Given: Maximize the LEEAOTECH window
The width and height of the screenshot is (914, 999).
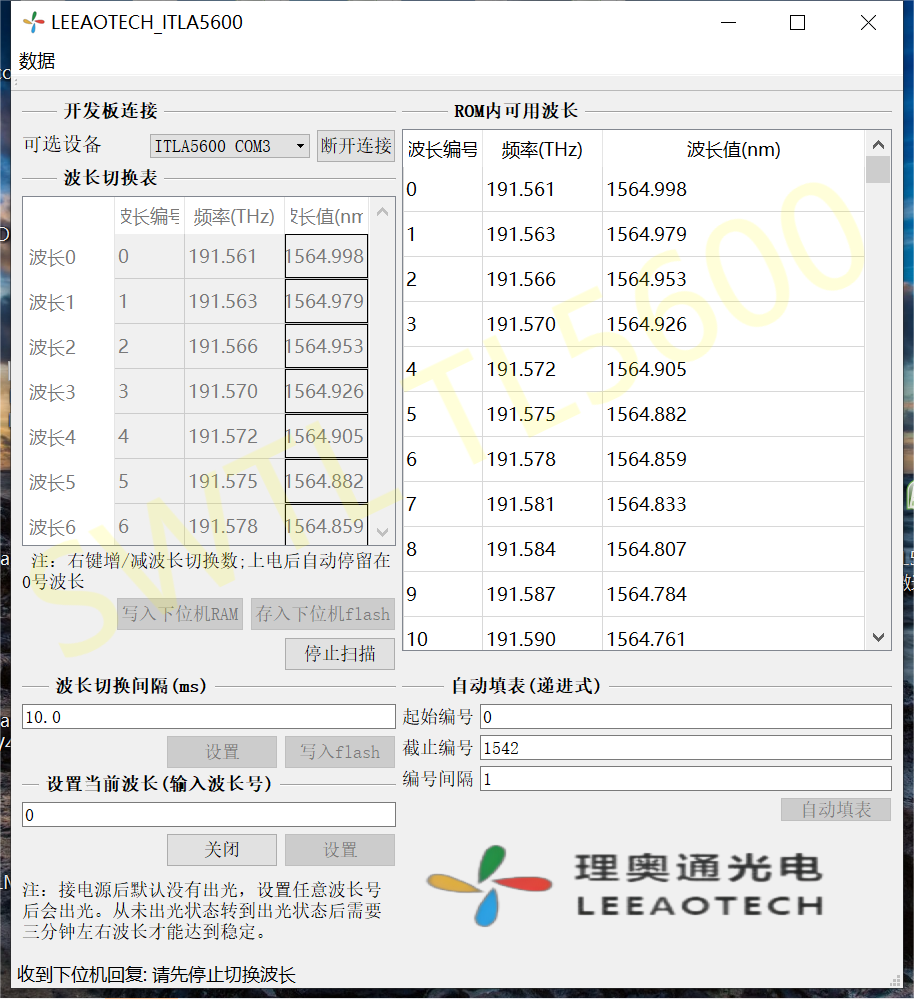Looking at the screenshot, I should click(797, 23).
